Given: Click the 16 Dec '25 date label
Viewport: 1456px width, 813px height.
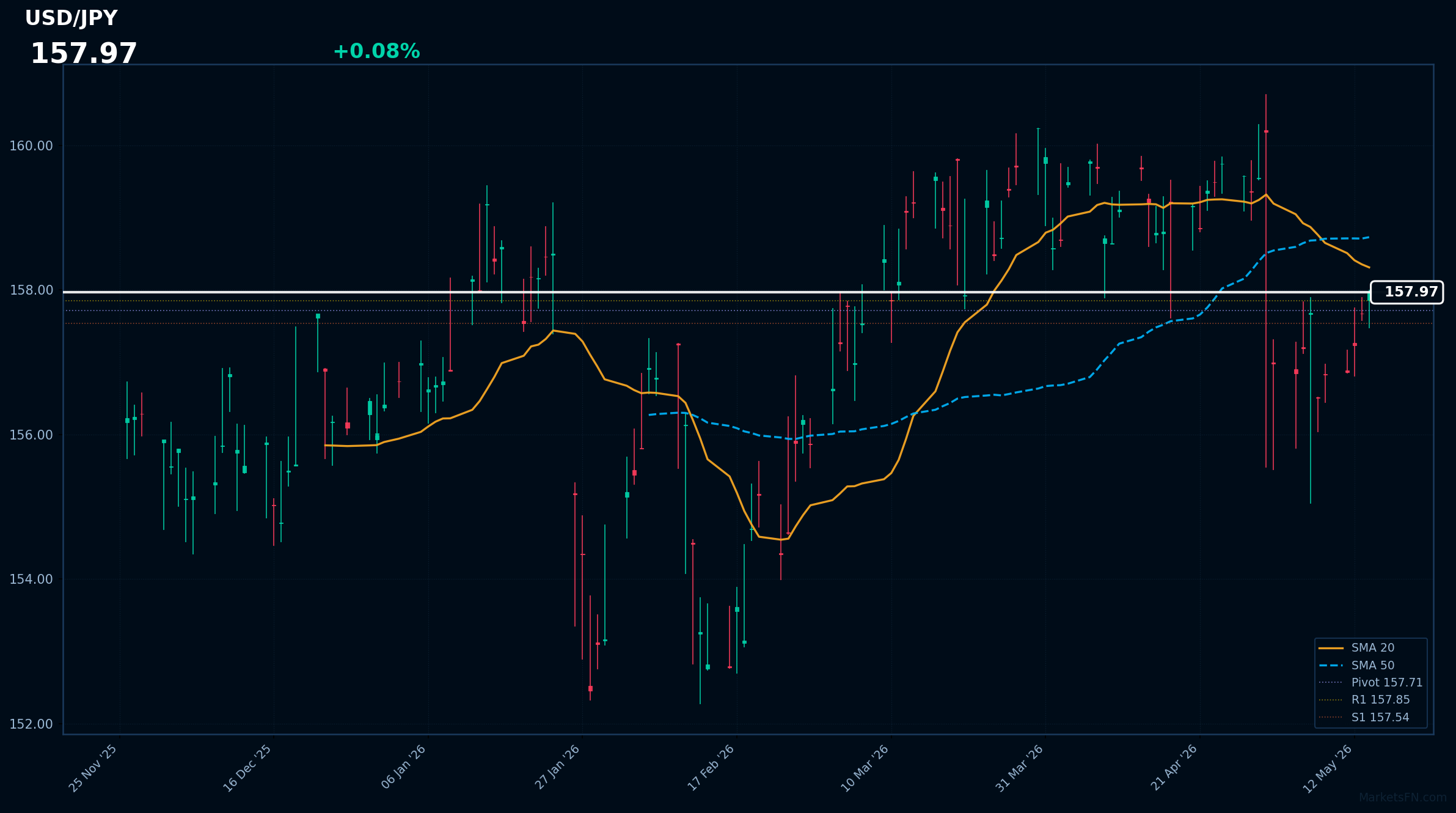Looking at the screenshot, I should (x=247, y=768).
